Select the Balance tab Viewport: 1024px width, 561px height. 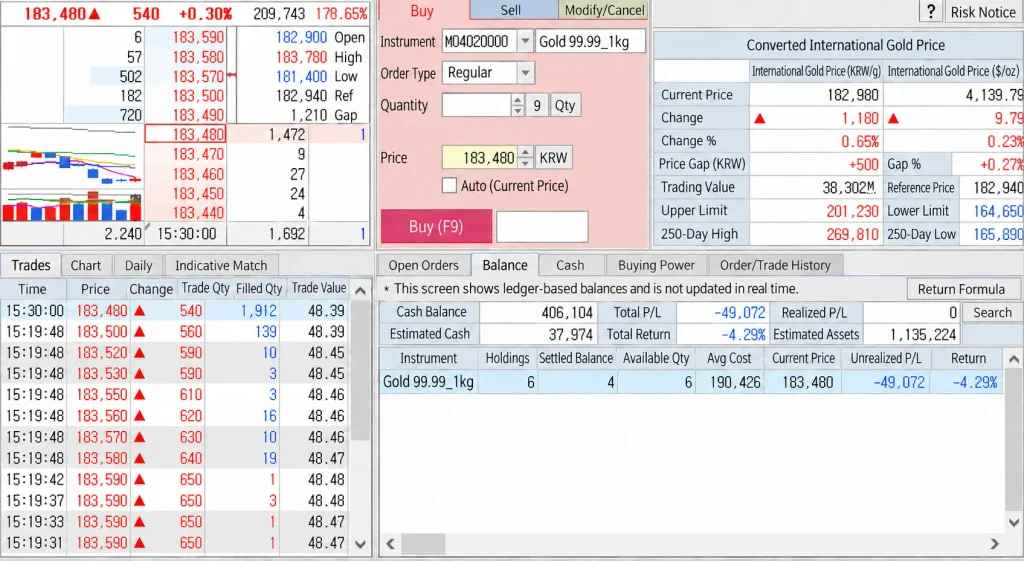point(505,264)
